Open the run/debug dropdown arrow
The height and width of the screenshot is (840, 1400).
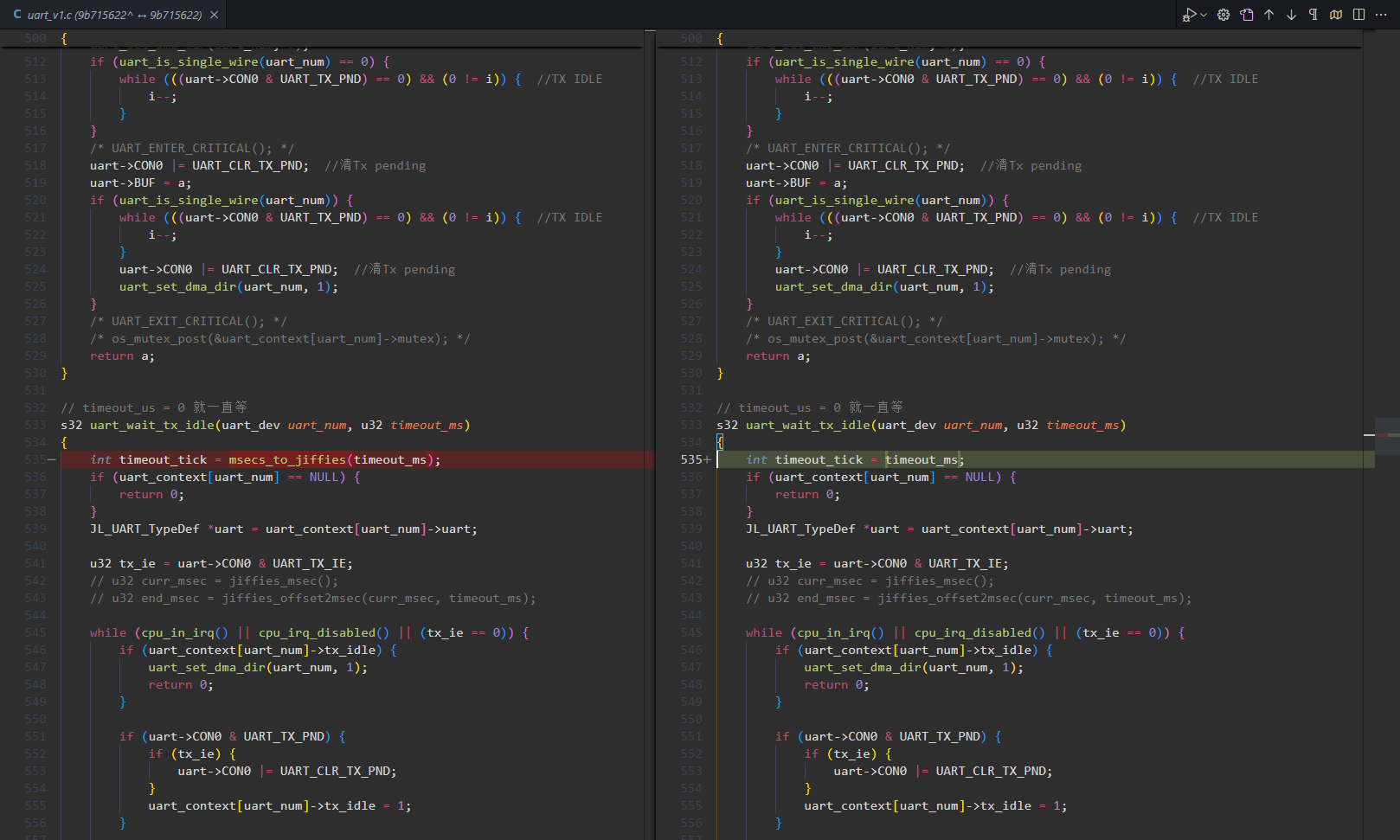pyautogui.click(x=1204, y=15)
